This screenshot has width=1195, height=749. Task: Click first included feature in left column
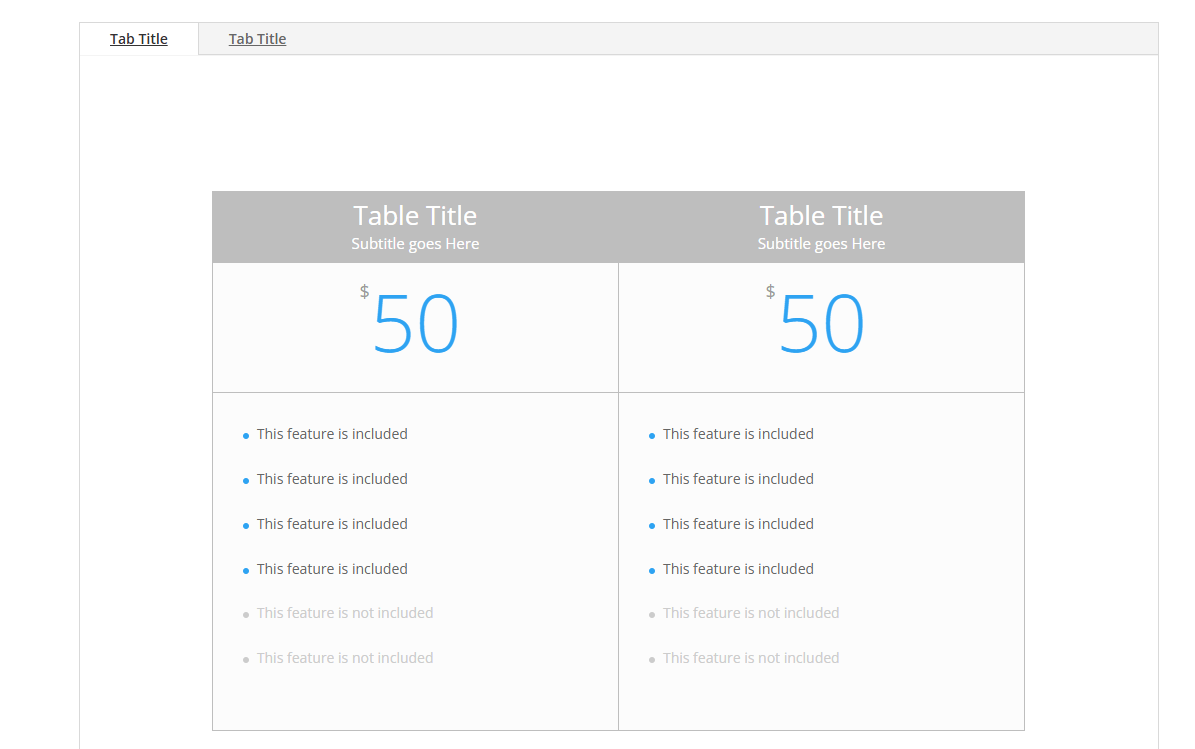tap(332, 434)
